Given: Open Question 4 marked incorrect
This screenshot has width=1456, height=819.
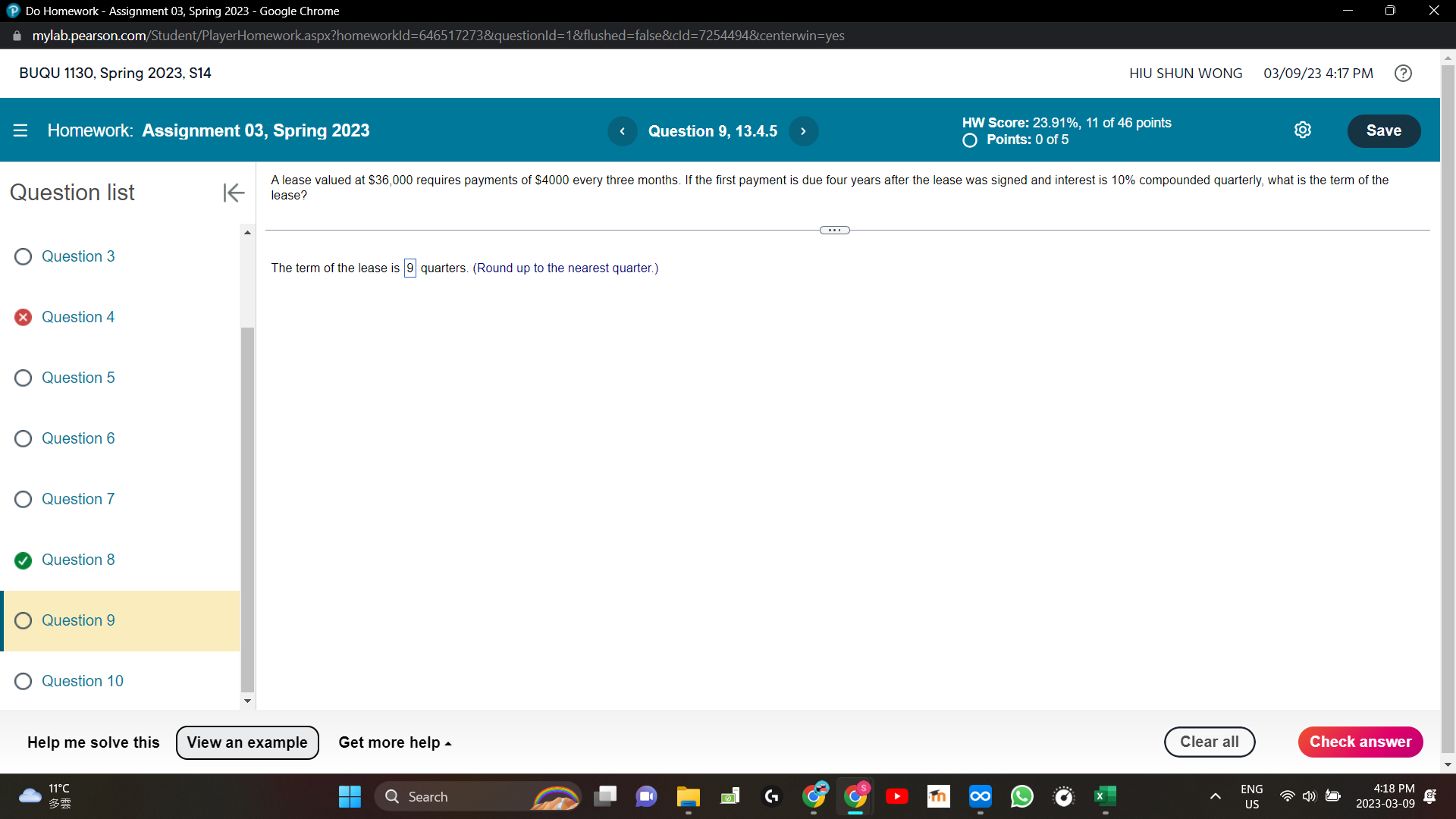Looking at the screenshot, I should [x=78, y=317].
